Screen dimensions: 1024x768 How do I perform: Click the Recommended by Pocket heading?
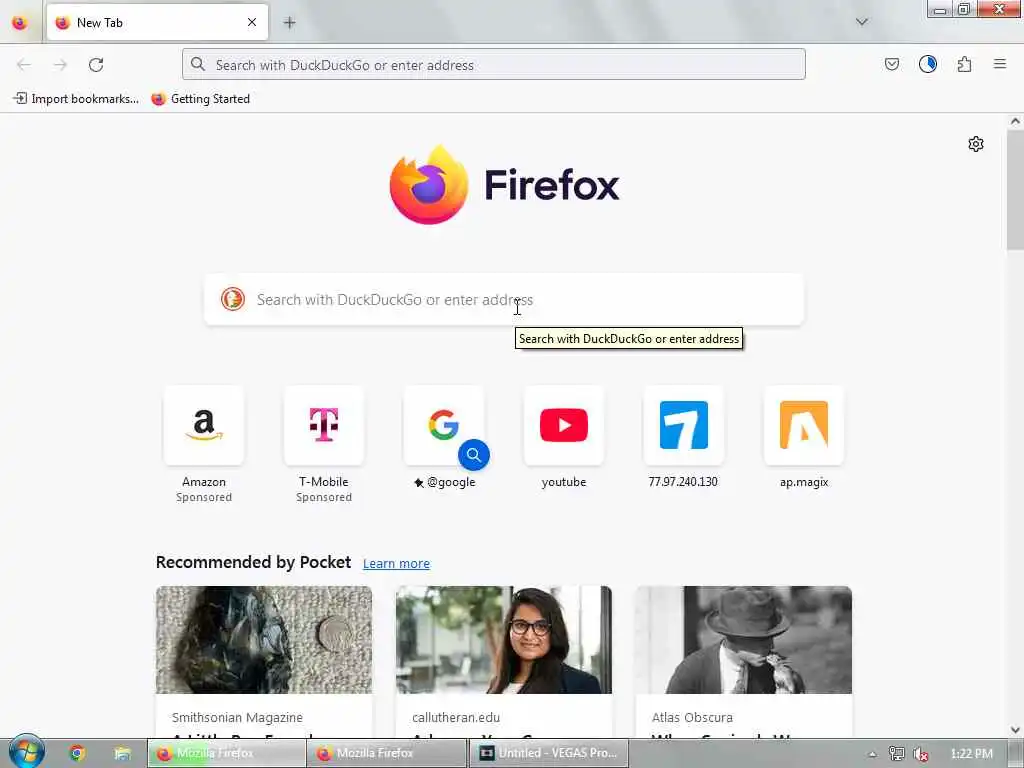click(x=253, y=562)
